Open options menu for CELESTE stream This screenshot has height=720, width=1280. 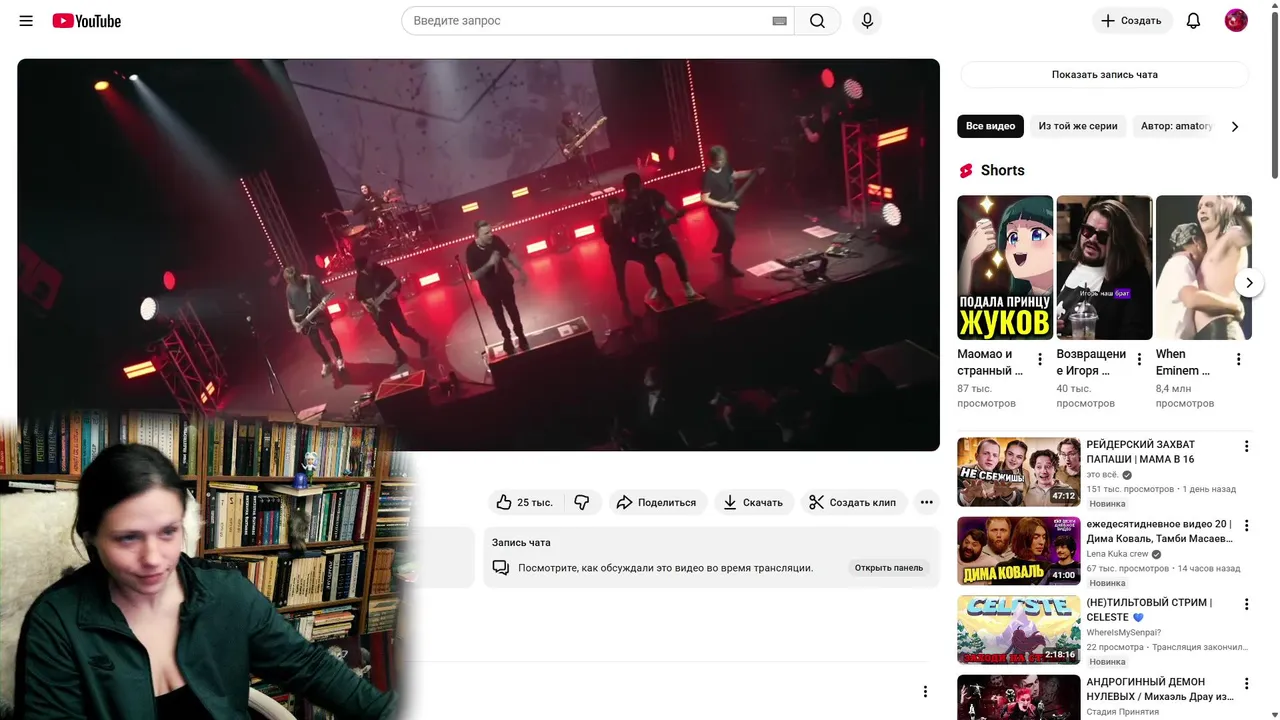1246,604
